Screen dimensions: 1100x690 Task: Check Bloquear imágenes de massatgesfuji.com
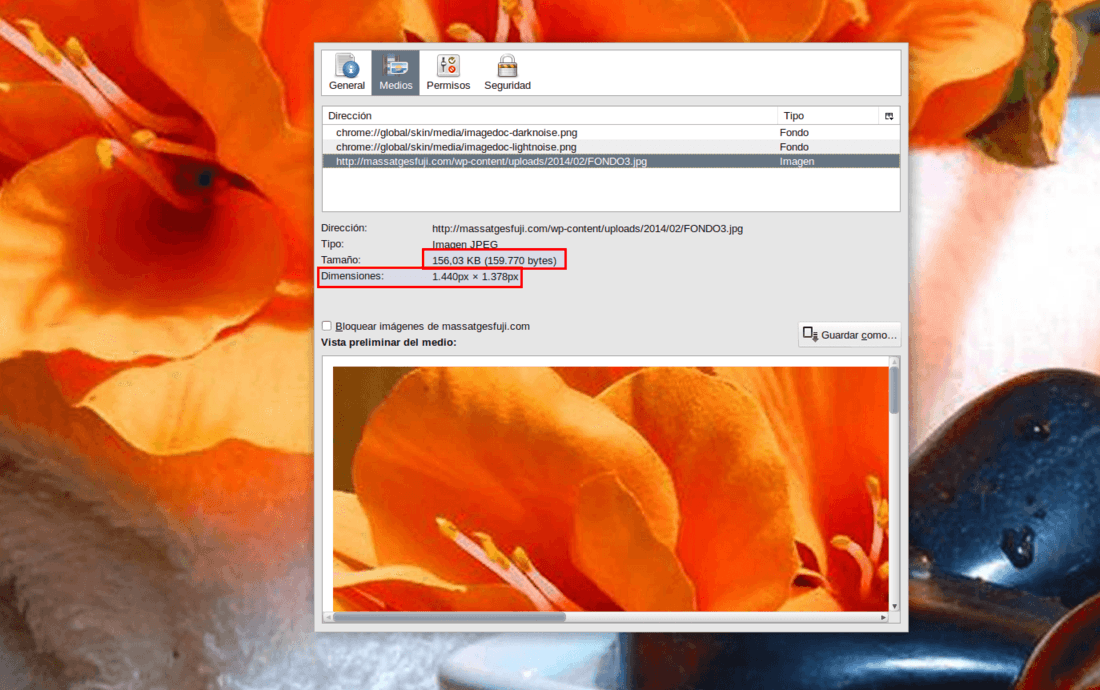pos(327,326)
